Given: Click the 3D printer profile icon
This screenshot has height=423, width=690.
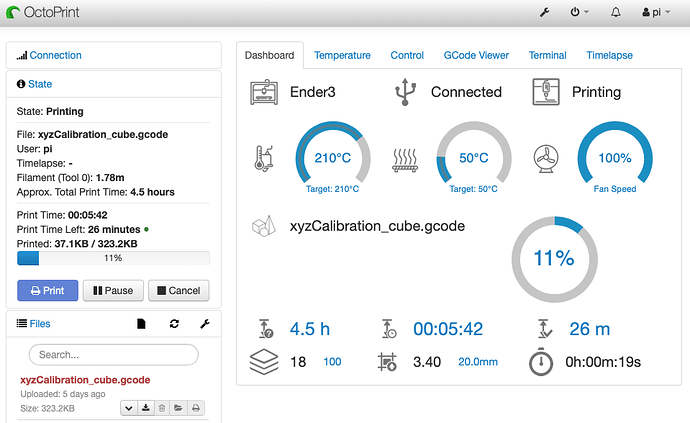Looking at the screenshot, I should pos(264,92).
